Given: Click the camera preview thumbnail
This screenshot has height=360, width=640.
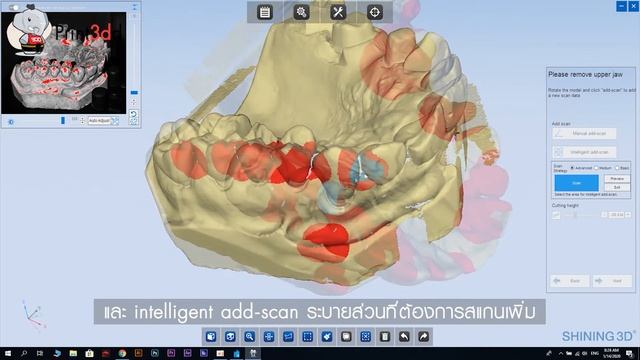Looking at the screenshot, I should pyautogui.click(x=64, y=63).
